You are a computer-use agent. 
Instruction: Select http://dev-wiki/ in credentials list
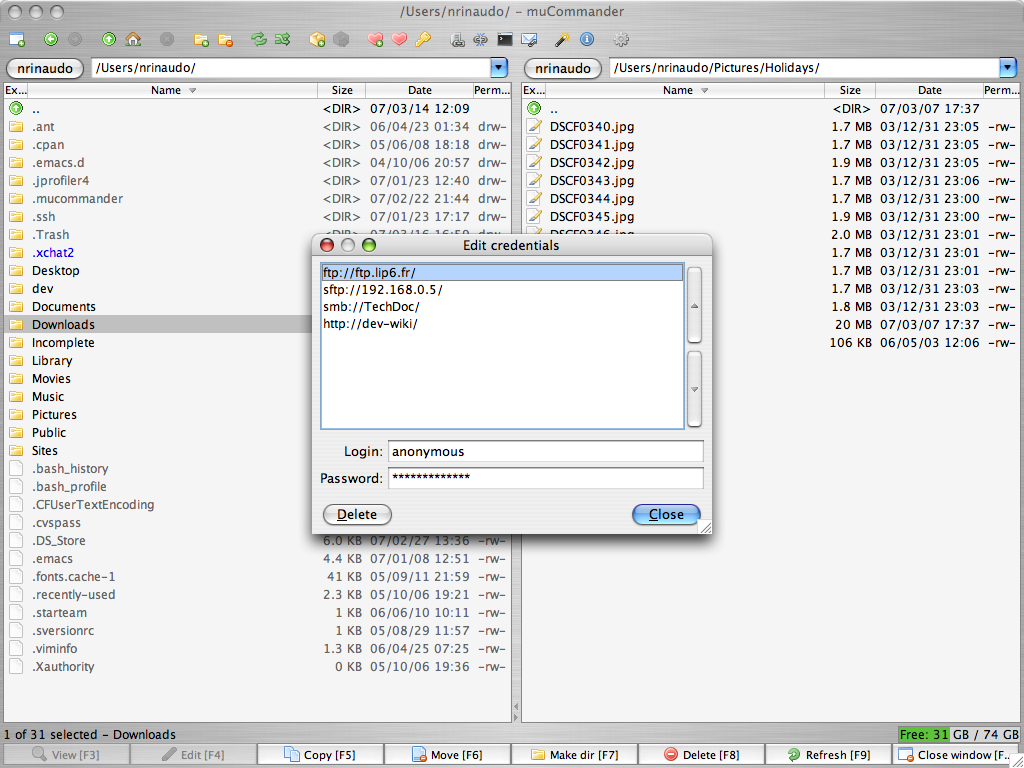click(x=502, y=323)
